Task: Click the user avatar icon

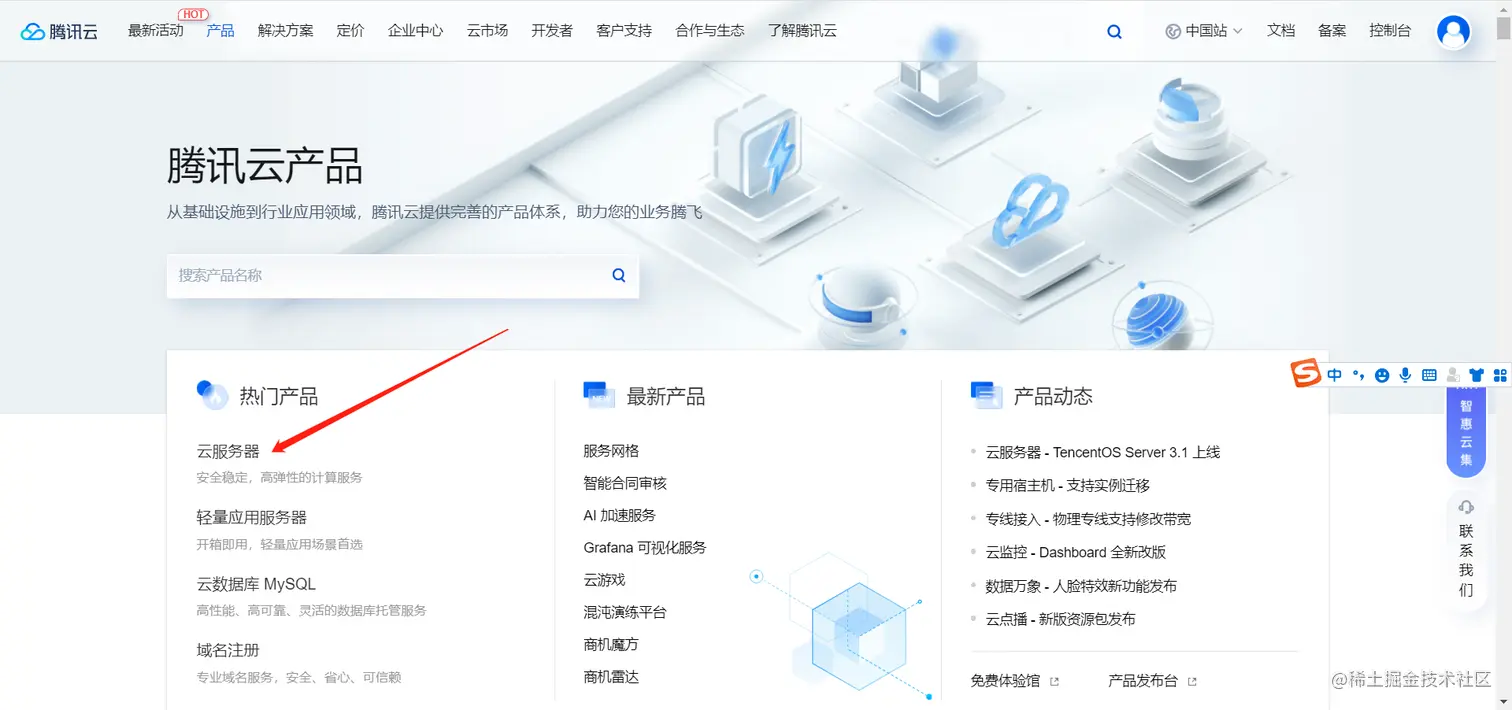Action: [x=1453, y=32]
